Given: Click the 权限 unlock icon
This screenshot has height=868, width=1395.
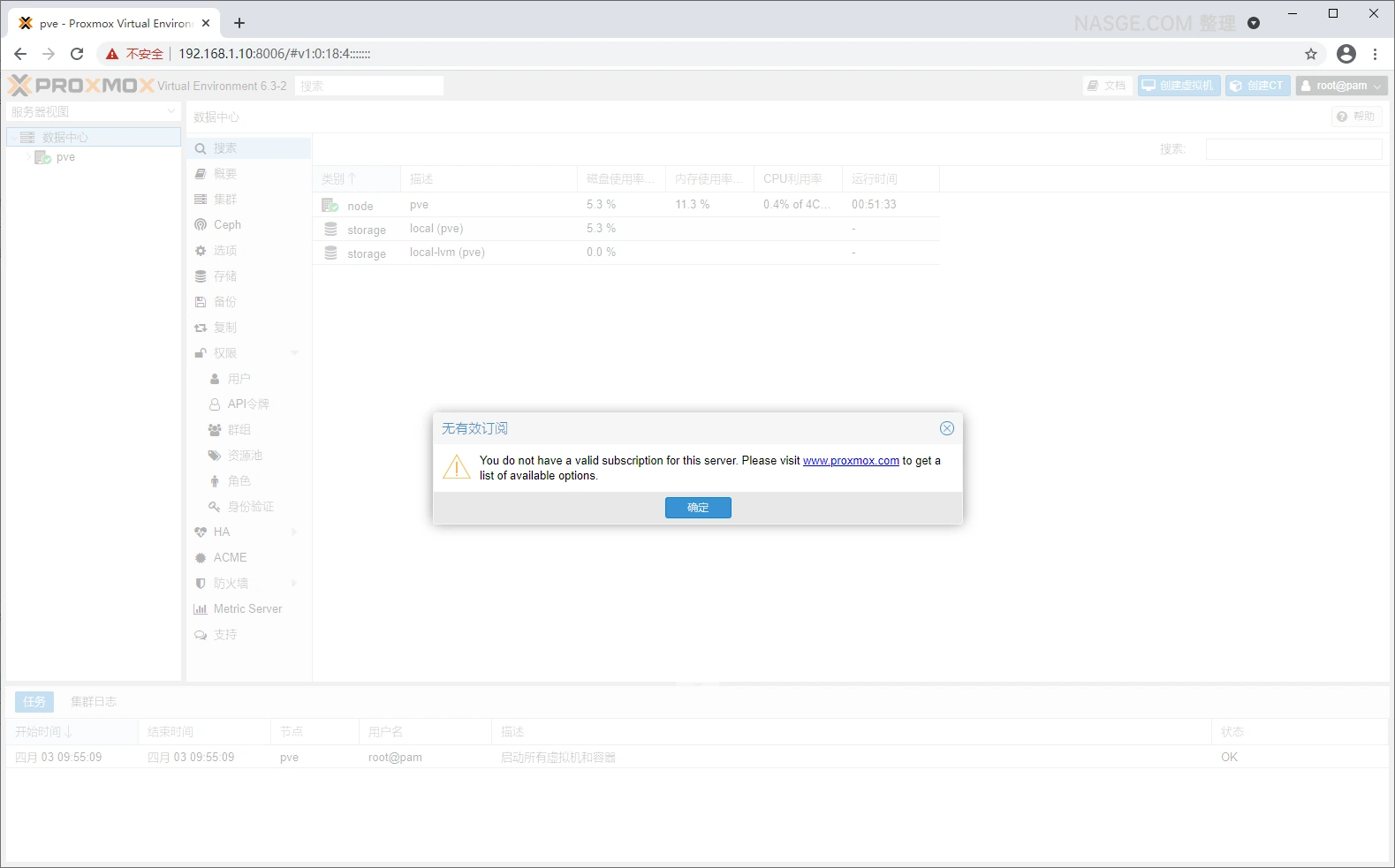Looking at the screenshot, I should 201,353.
